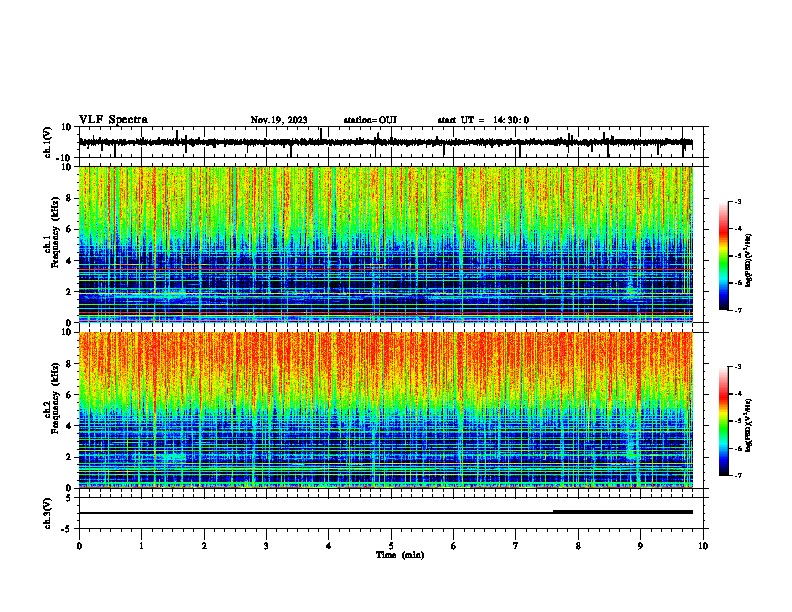
Task: Select the "station=OUI" header label
Action: (x=370, y=120)
